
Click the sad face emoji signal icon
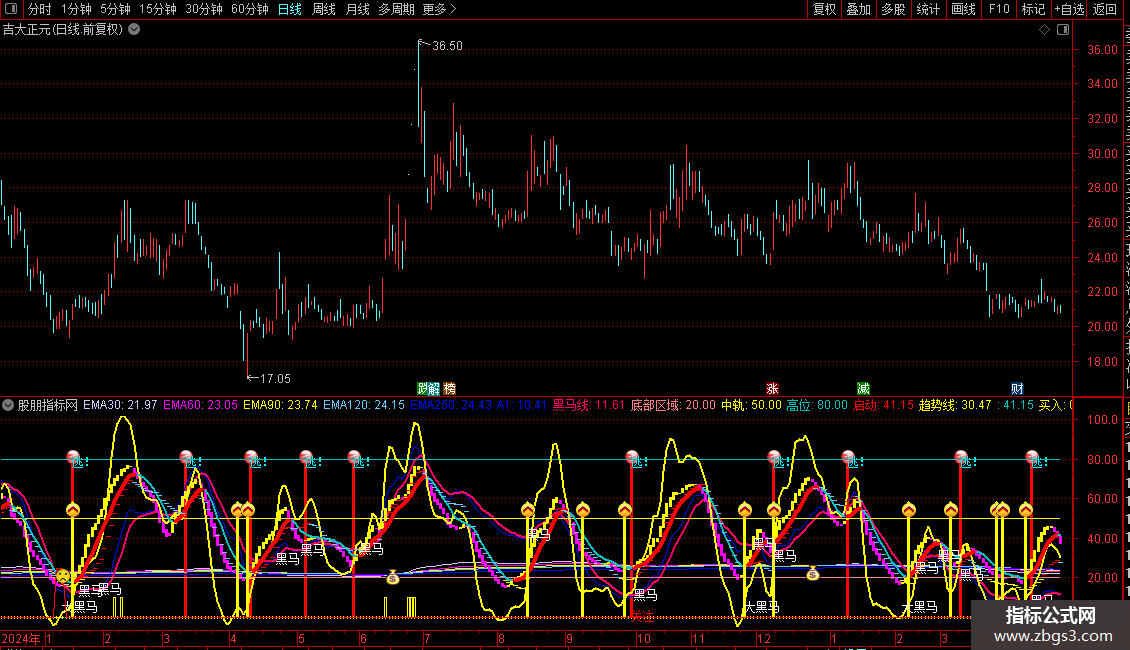[x=63, y=576]
